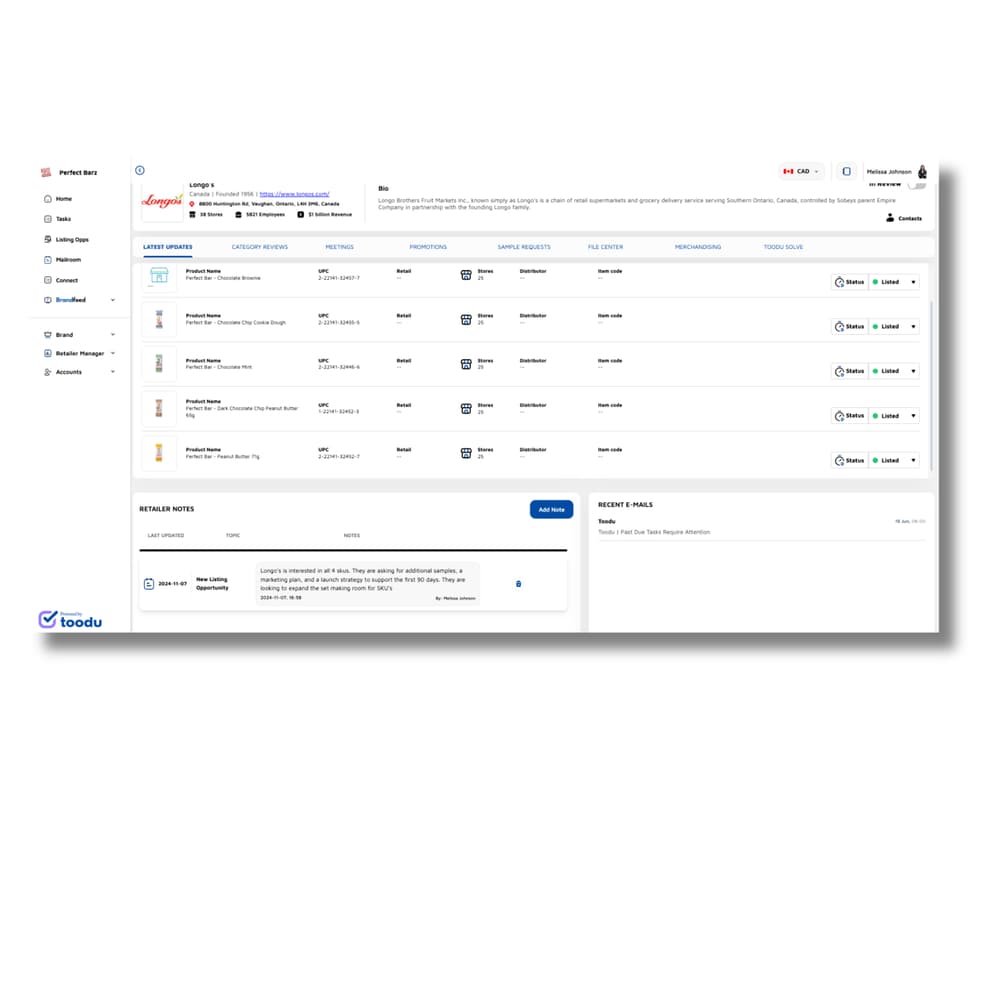Click the Chocolate Chip Cookie Dough thumbnail
The height and width of the screenshot is (1000, 1000).
159,320
